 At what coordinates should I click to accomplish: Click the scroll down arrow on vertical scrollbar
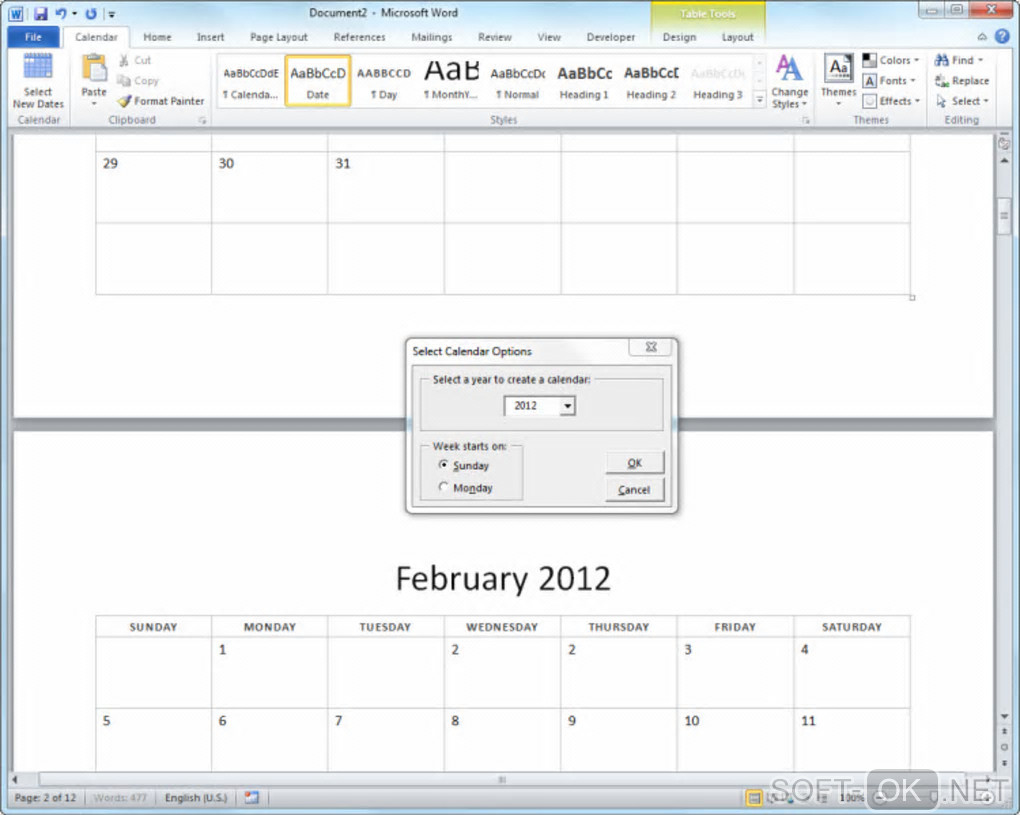(1004, 716)
